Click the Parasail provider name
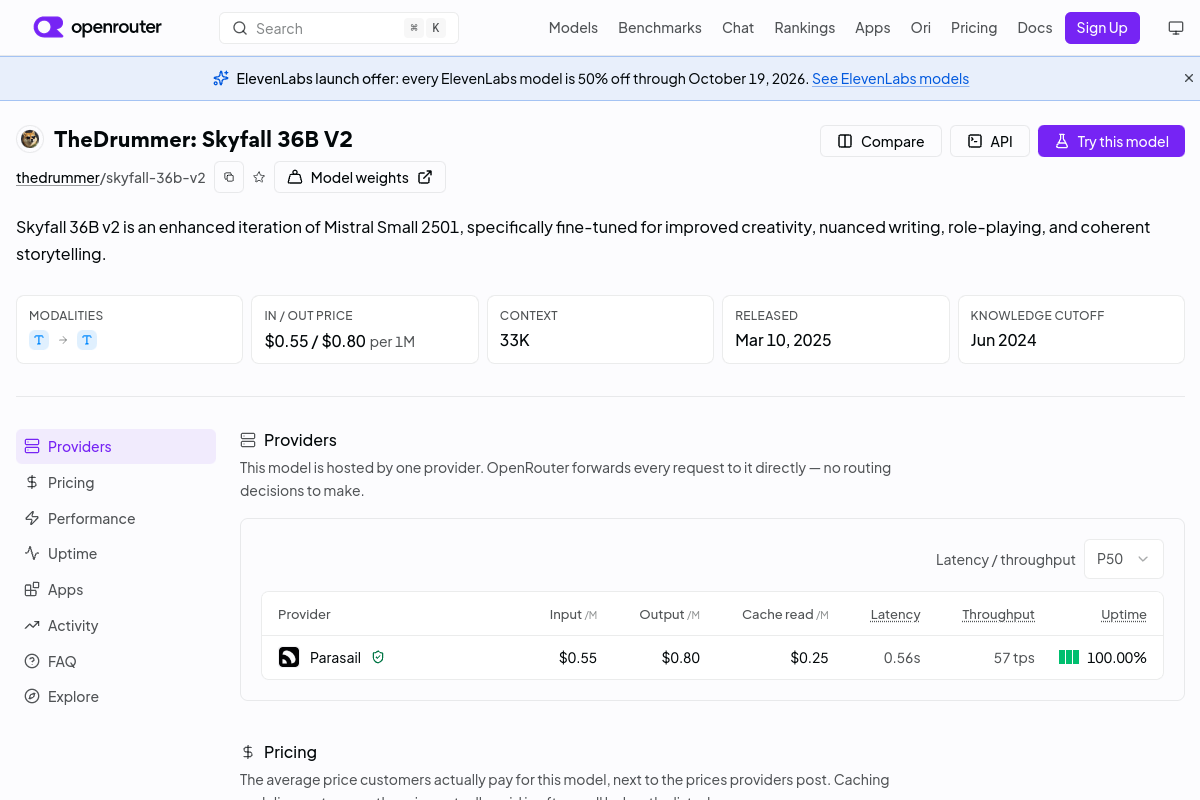The width and height of the screenshot is (1200, 800). pyautogui.click(x=335, y=658)
